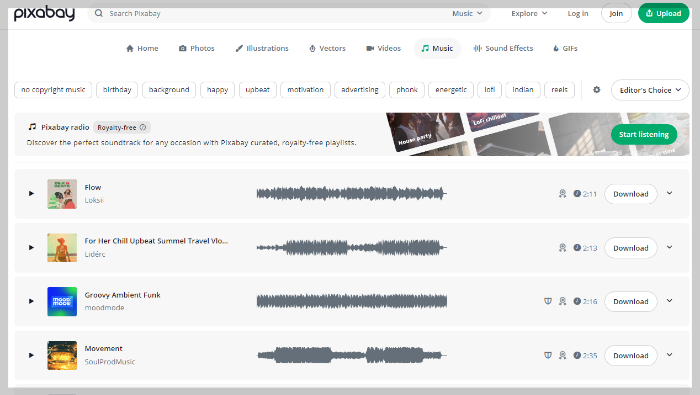The width and height of the screenshot is (700, 395).
Task: Open the filter settings gear icon
Action: 596,90
